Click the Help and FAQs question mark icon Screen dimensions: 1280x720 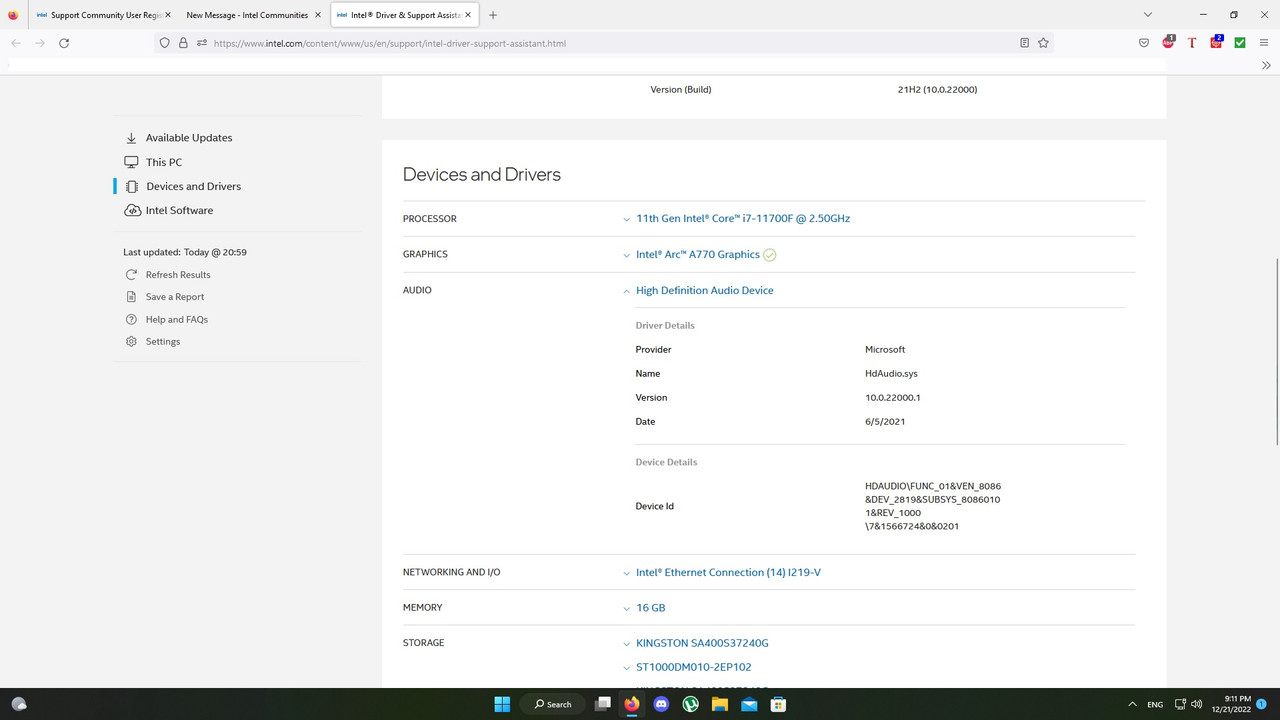[x=131, y=319]
